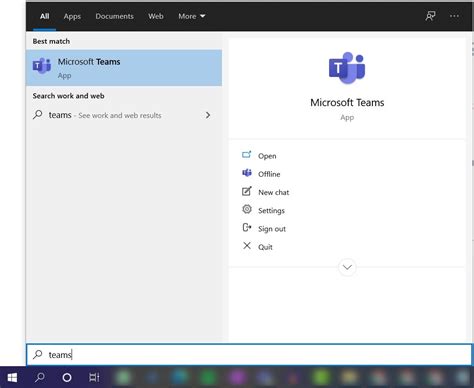Quit Teams using the X icon
The height and width of the screenshot is (388, 474).
[x=247, y=246]
